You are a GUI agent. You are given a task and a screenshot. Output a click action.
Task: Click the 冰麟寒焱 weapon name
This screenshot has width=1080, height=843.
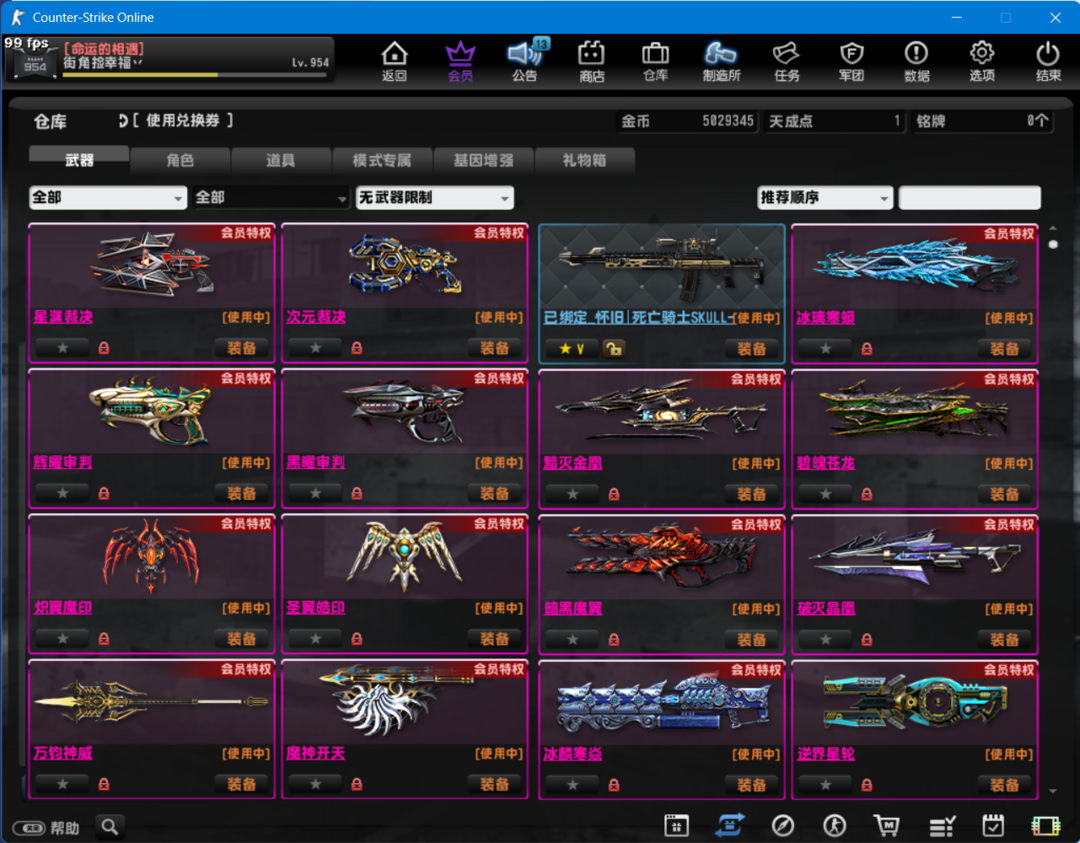[x=572, y=754]
